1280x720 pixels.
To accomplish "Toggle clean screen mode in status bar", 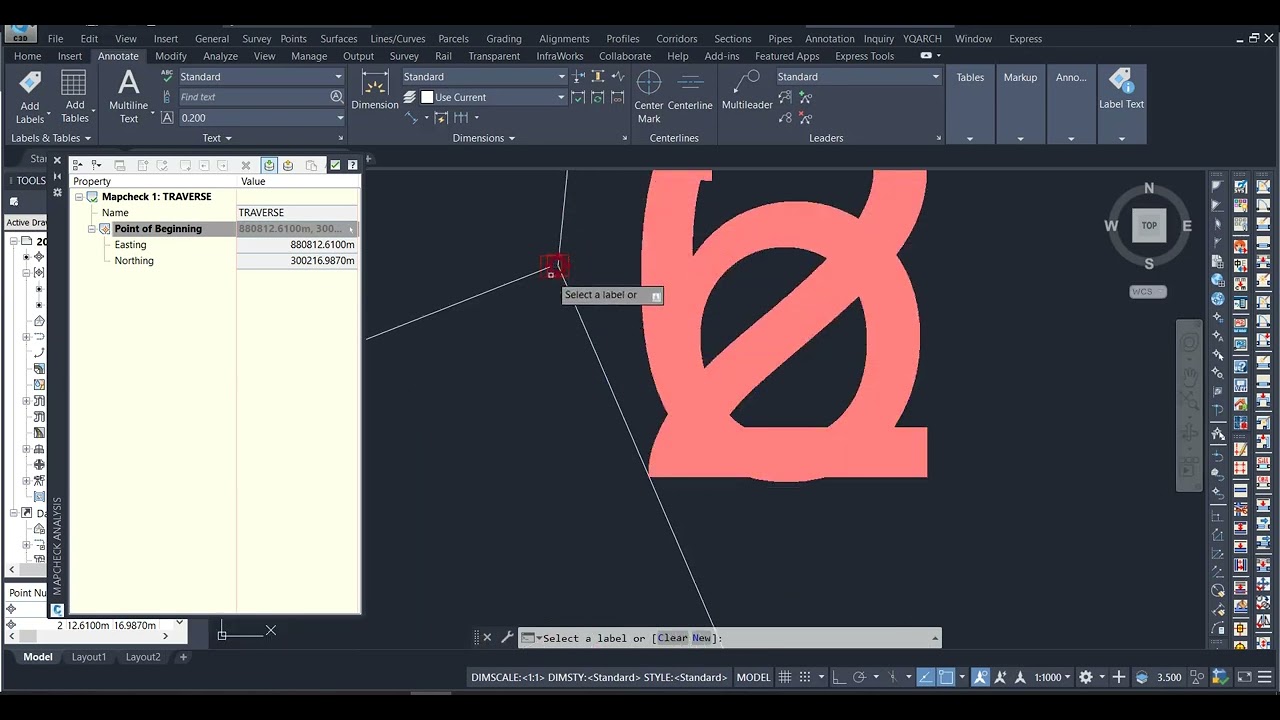I will pyautogui.click(x=1243, y=677).
